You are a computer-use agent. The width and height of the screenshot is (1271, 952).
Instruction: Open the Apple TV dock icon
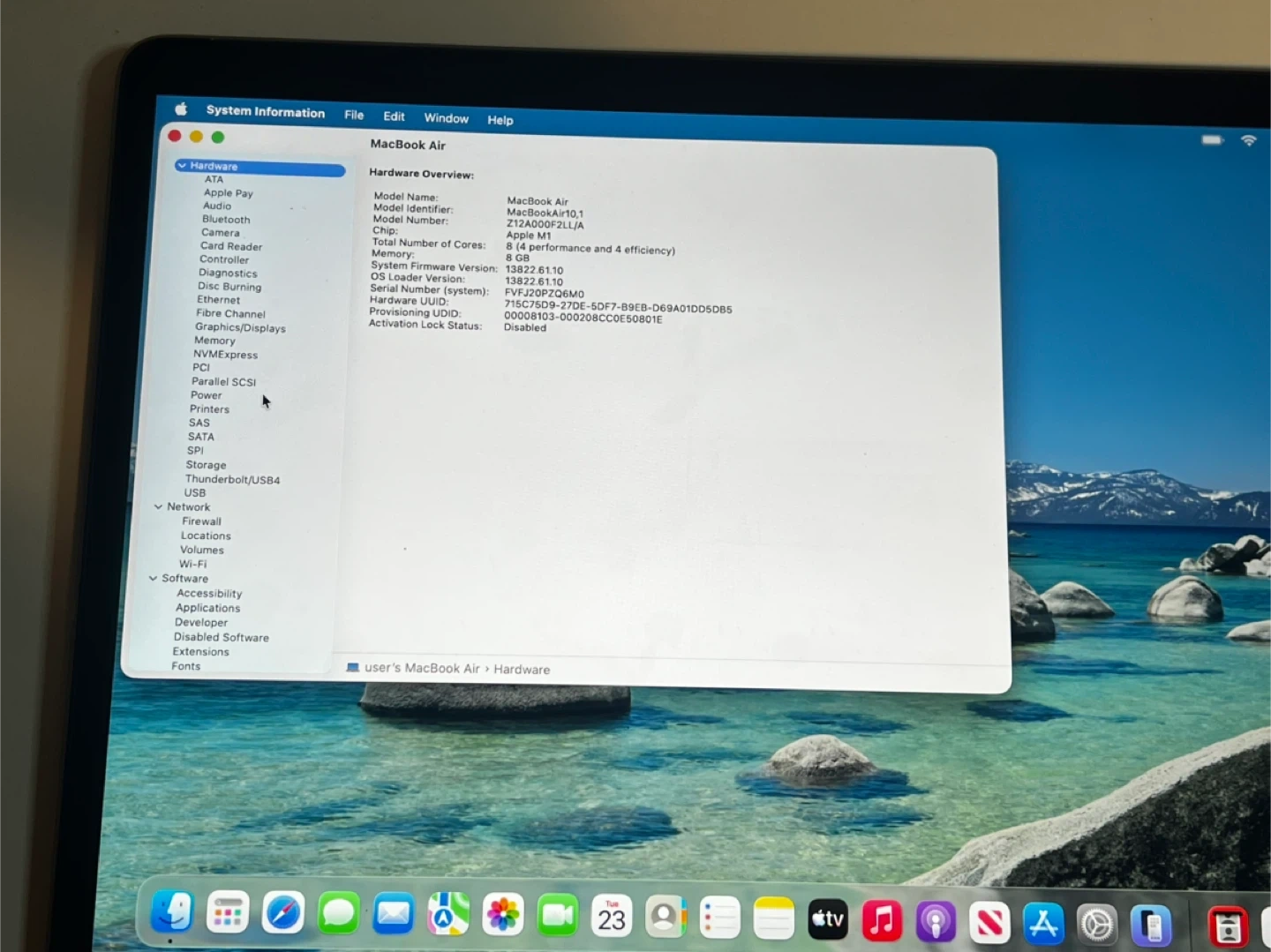click(x=828, y=920)
